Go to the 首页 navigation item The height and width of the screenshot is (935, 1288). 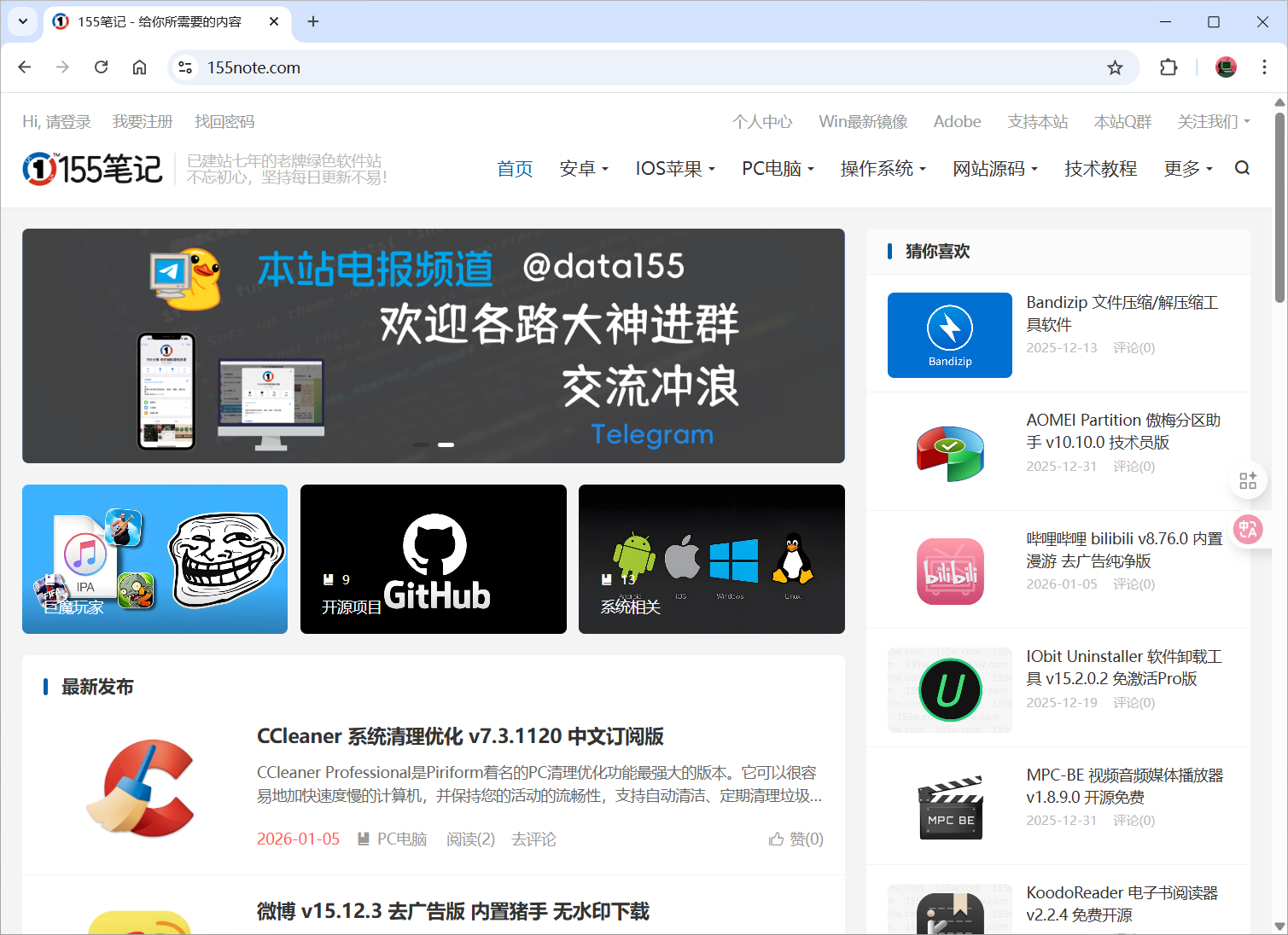tap(515, 169)
